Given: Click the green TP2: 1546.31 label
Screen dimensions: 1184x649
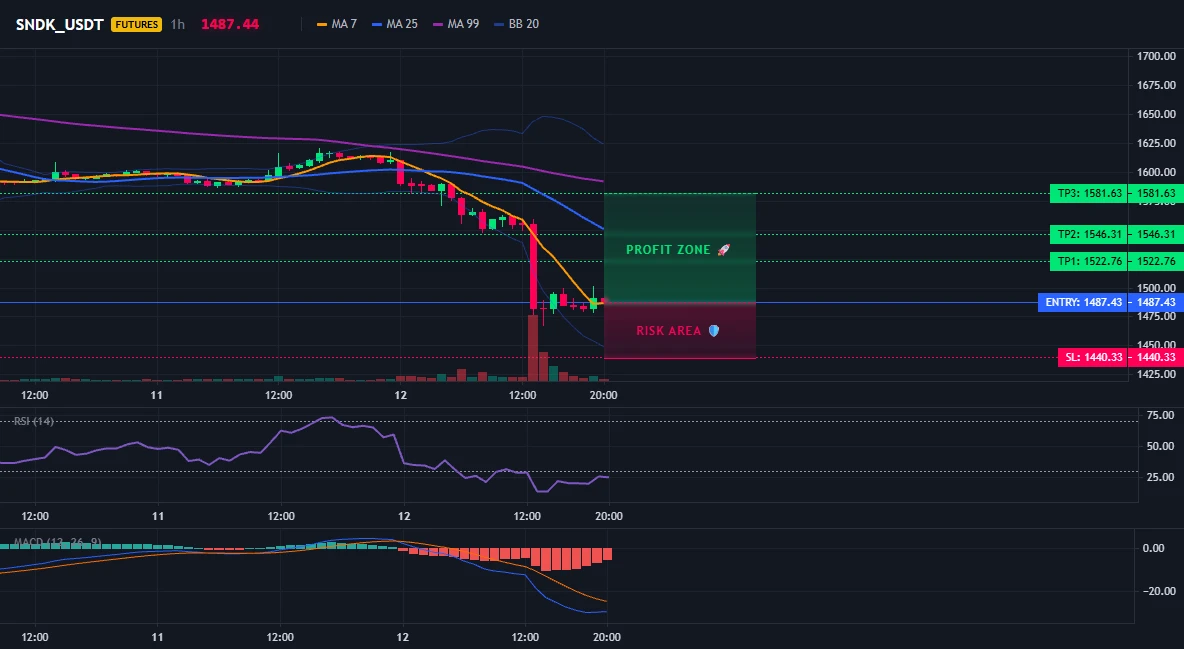Looking at the screenshot, I should (x=1089, y=234).
